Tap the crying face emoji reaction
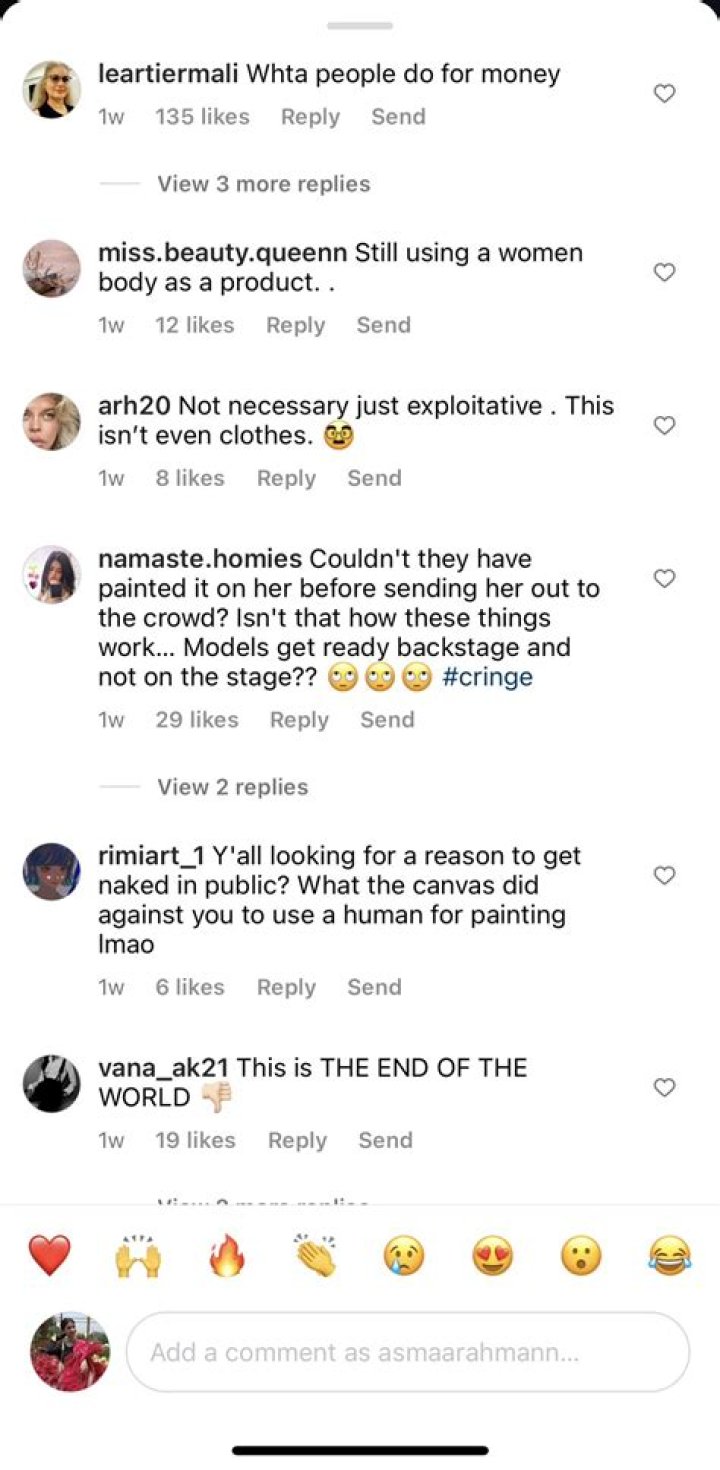Viewport: 720px width, 1470px height. click(404, 1255)
